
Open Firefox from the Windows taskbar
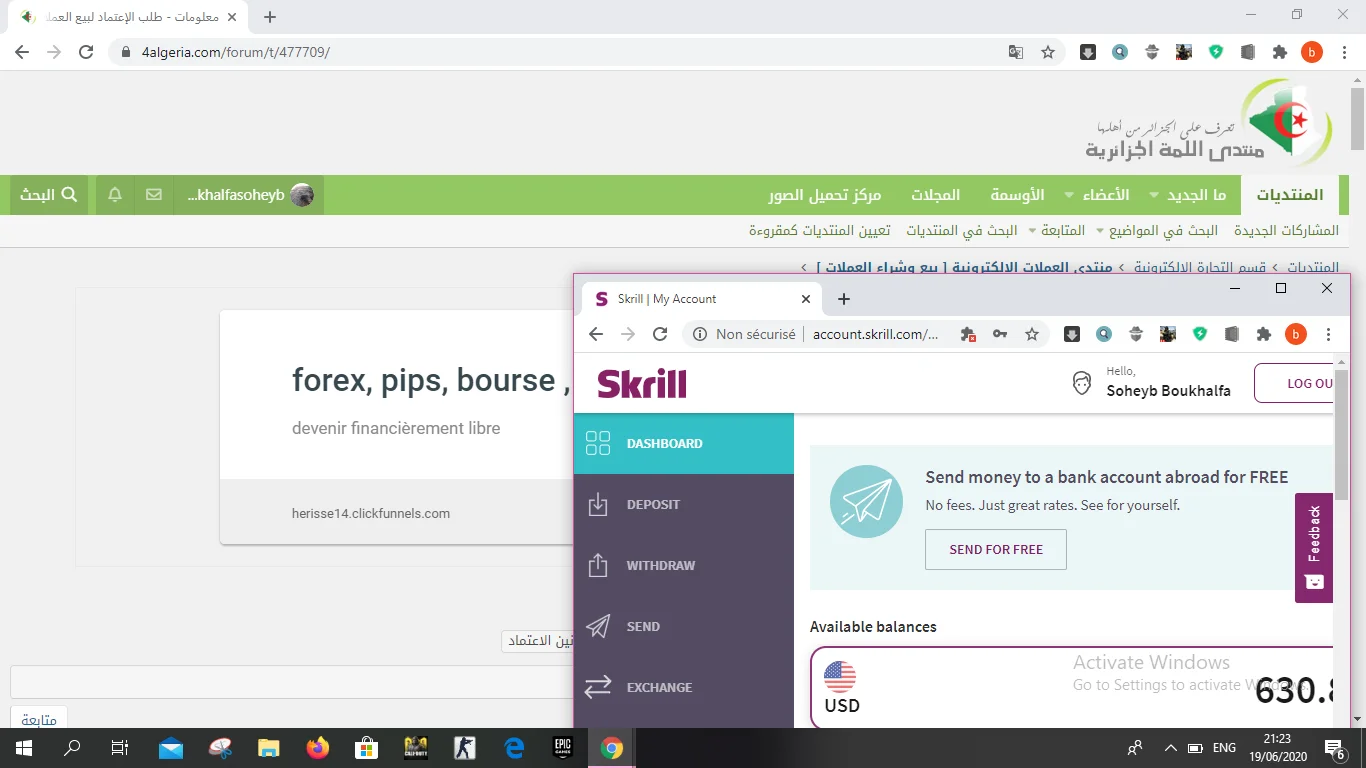318,748
